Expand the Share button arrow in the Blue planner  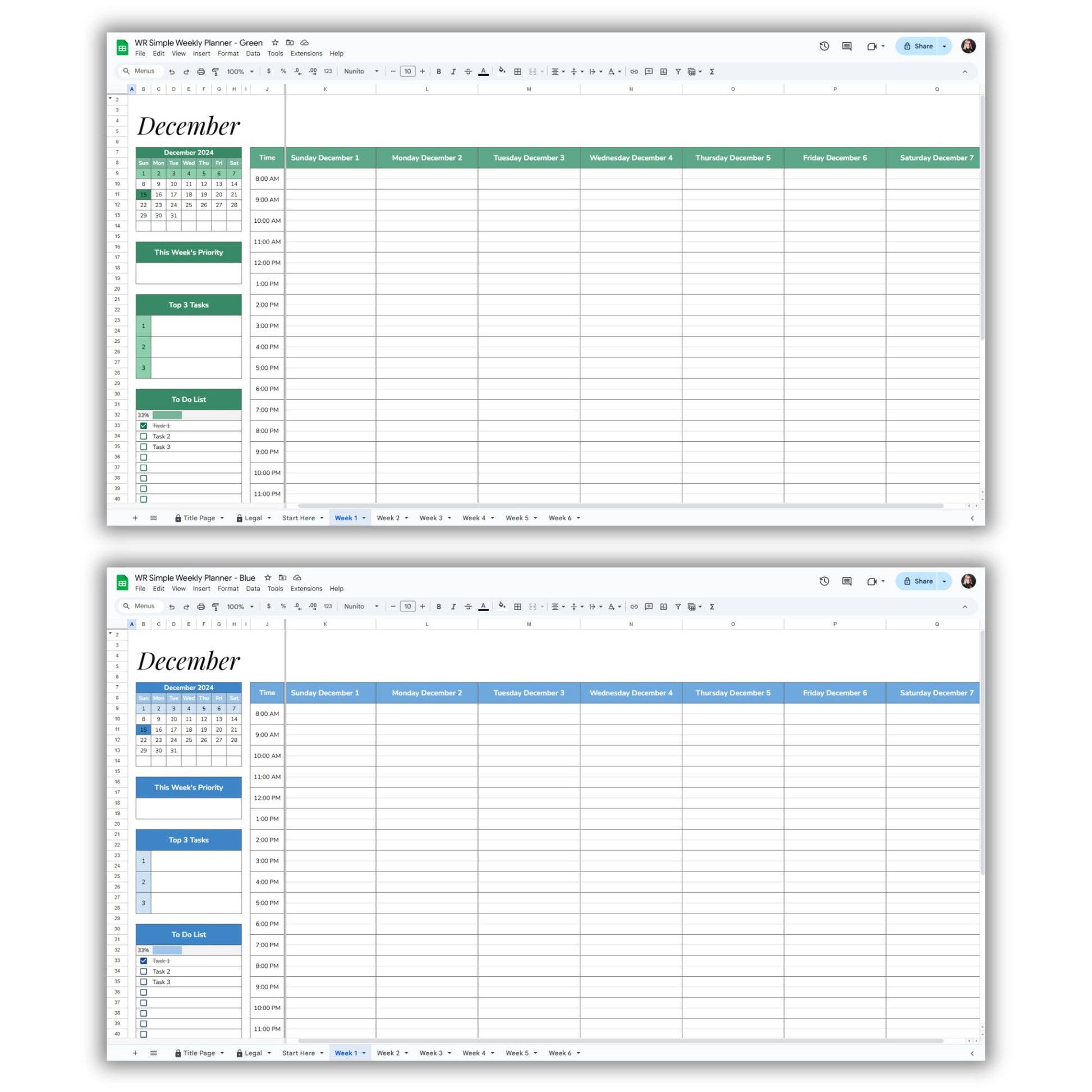click(944, 581)
